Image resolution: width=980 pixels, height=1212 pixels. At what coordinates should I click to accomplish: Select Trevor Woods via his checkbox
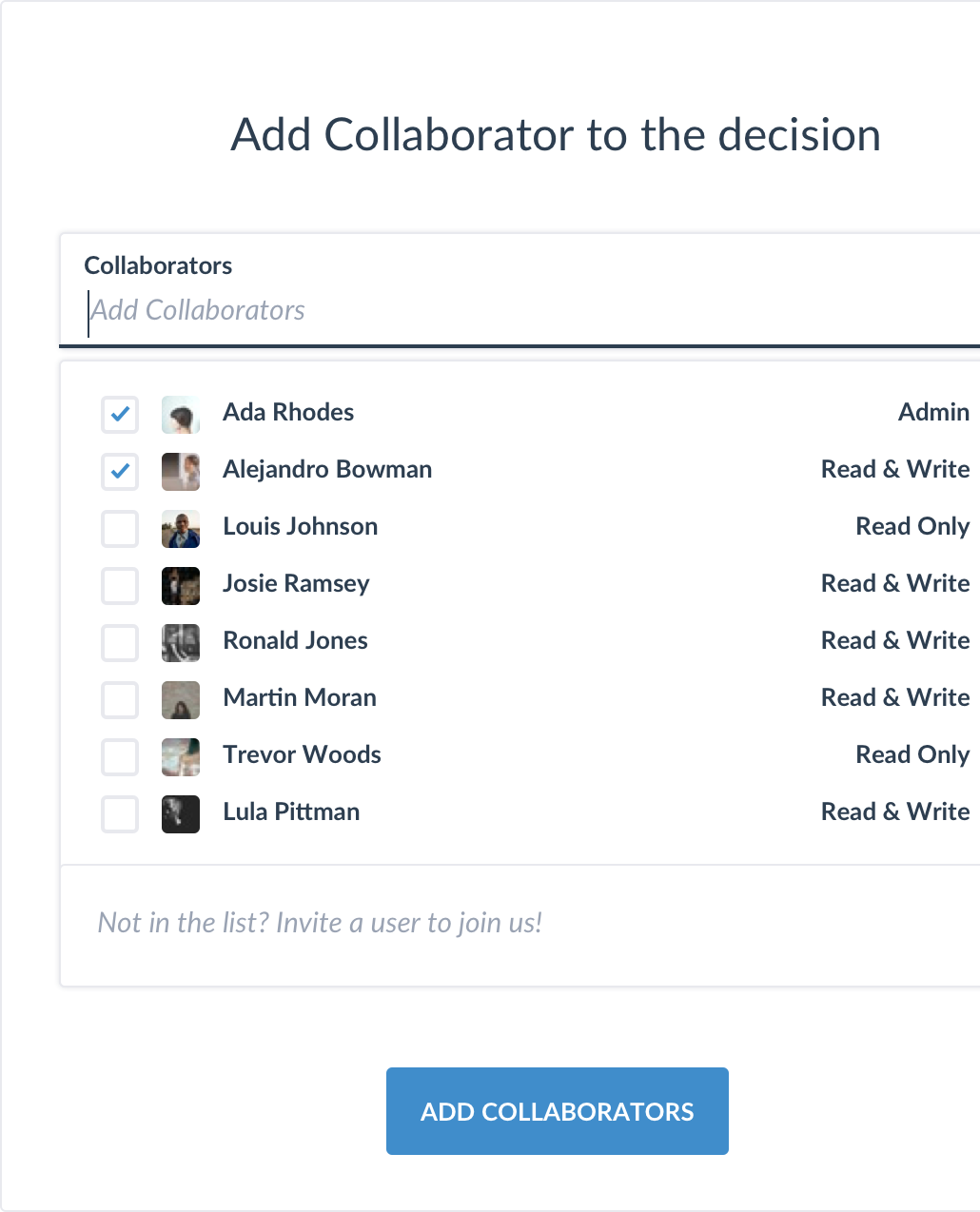pos(120,756)
